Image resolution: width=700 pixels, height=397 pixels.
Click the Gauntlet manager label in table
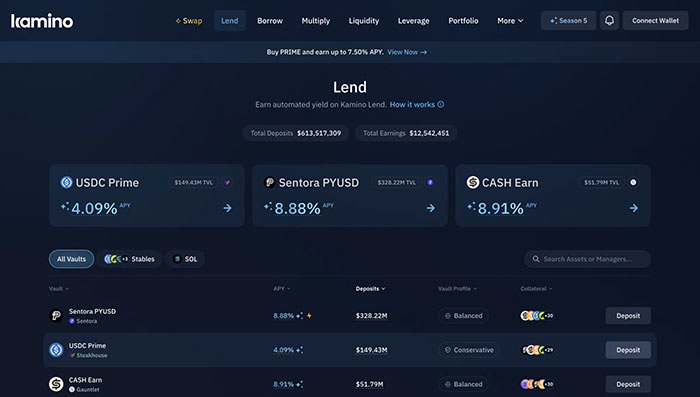click(x=84, y=389)
